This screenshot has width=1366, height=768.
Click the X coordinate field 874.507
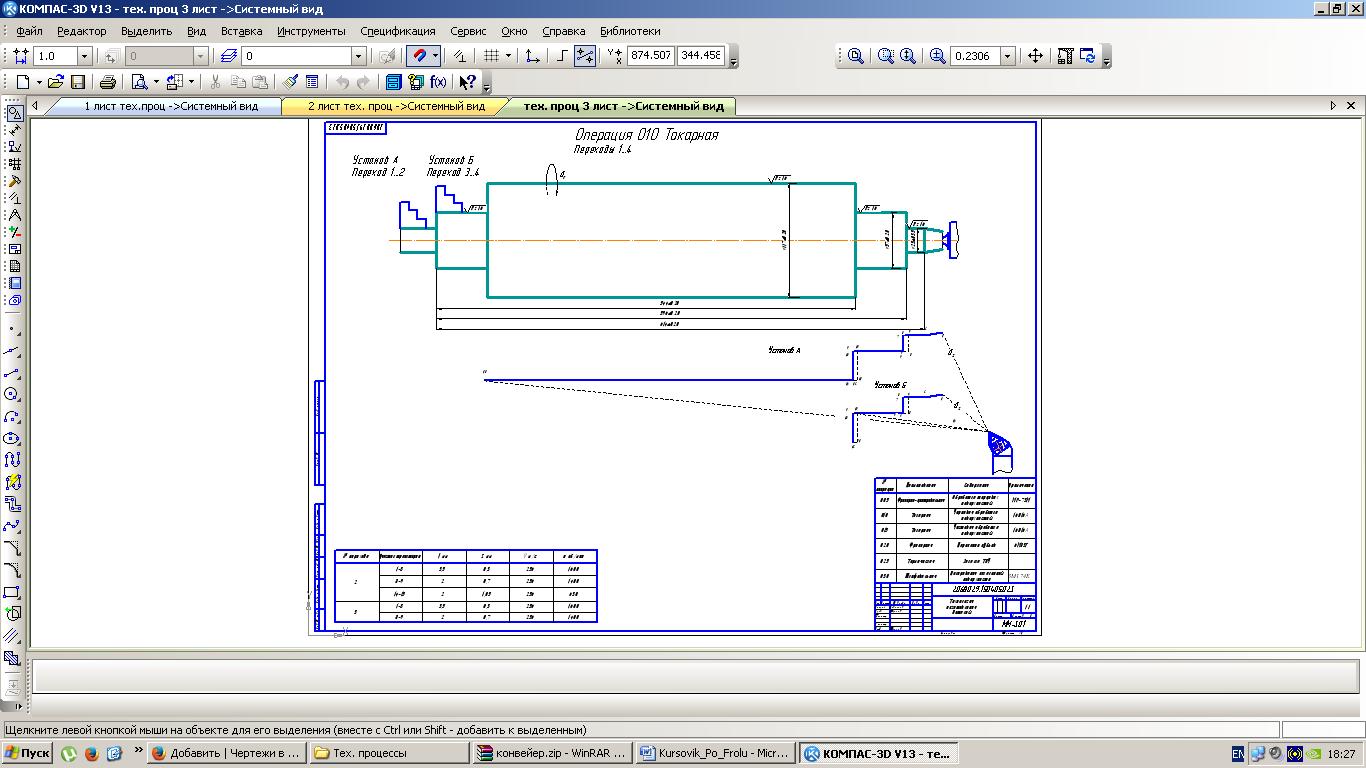(651, 56)
